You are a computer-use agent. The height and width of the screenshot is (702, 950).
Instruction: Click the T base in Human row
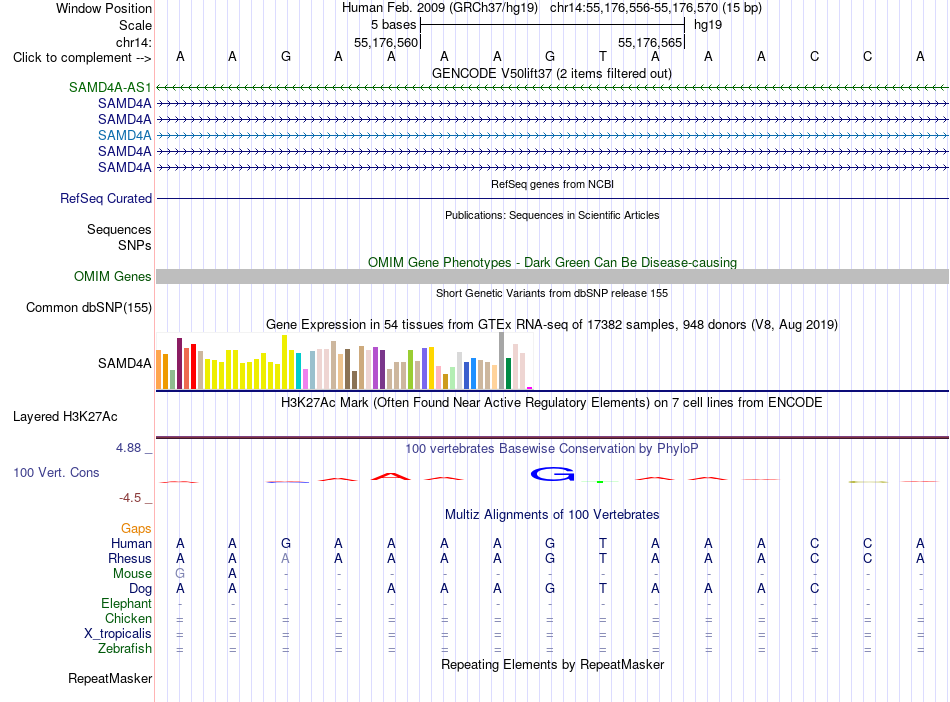[x=602, y=543]
